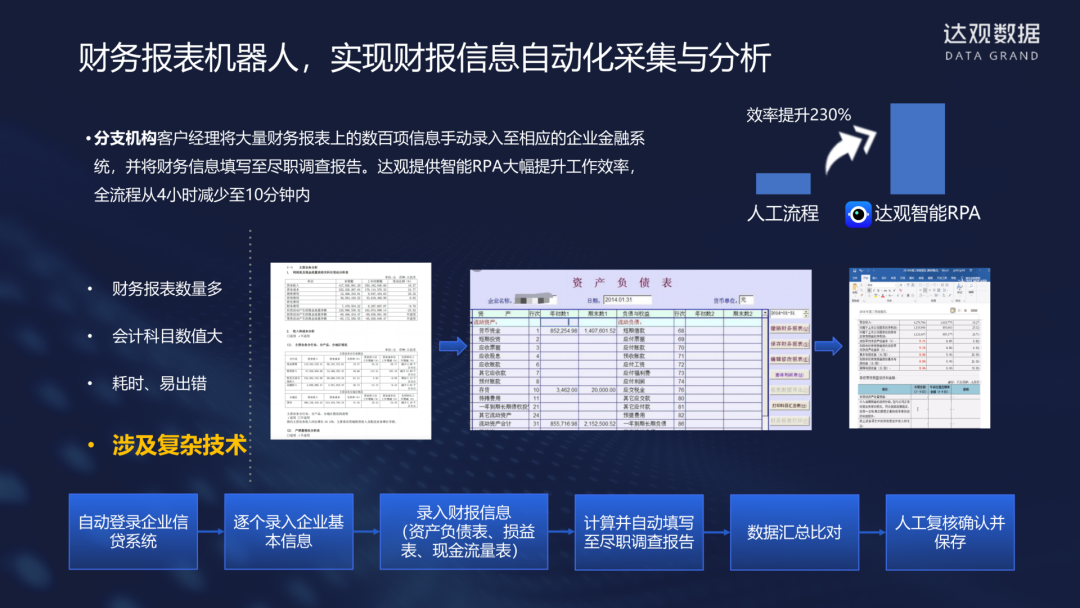The width and height of the screenshot is (1080, 608).
Task: Click the 短期借款 cell in balance sheet
Action: click(x=645, y=331)
